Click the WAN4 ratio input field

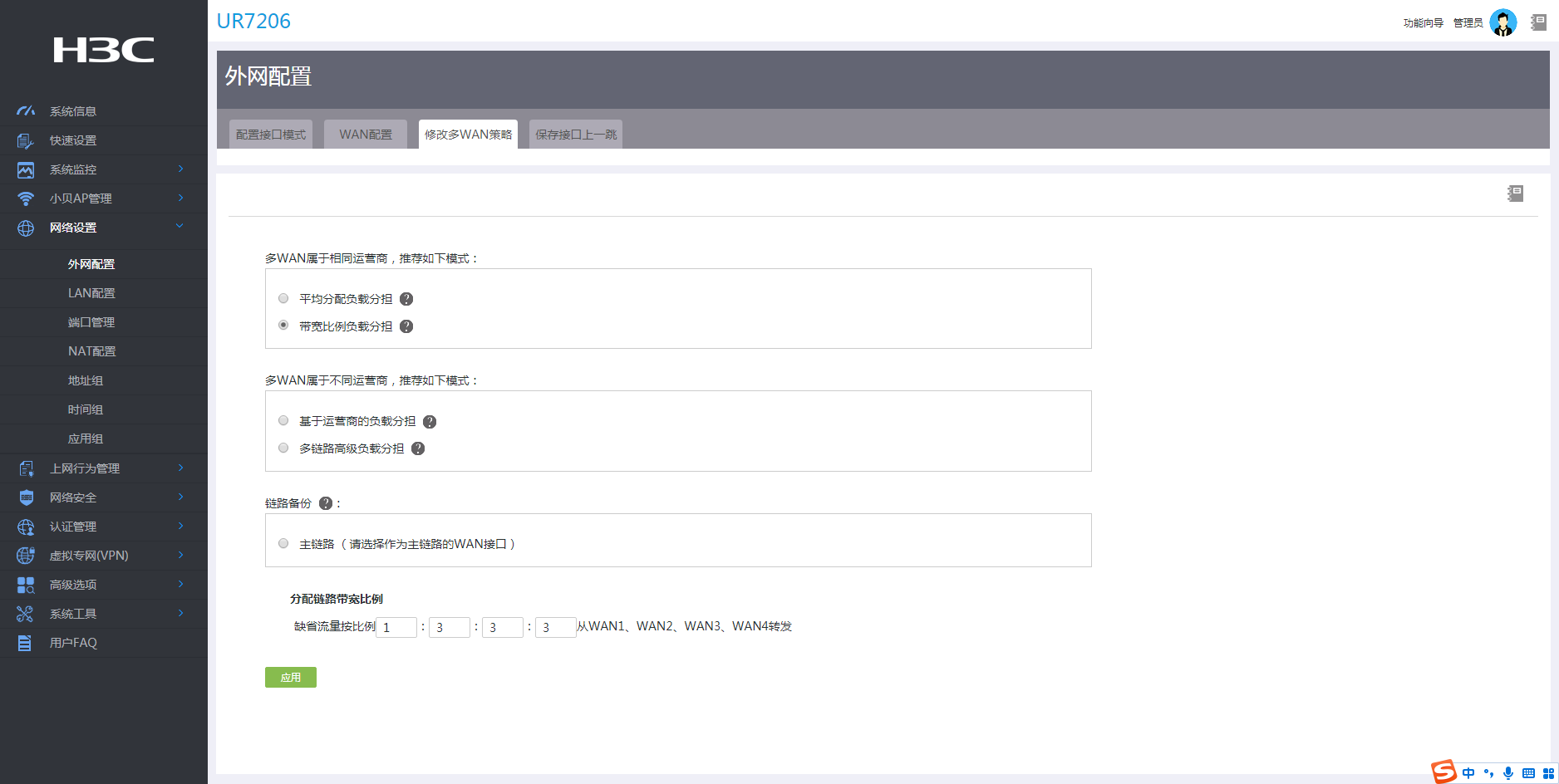click(x=556, y=627)
